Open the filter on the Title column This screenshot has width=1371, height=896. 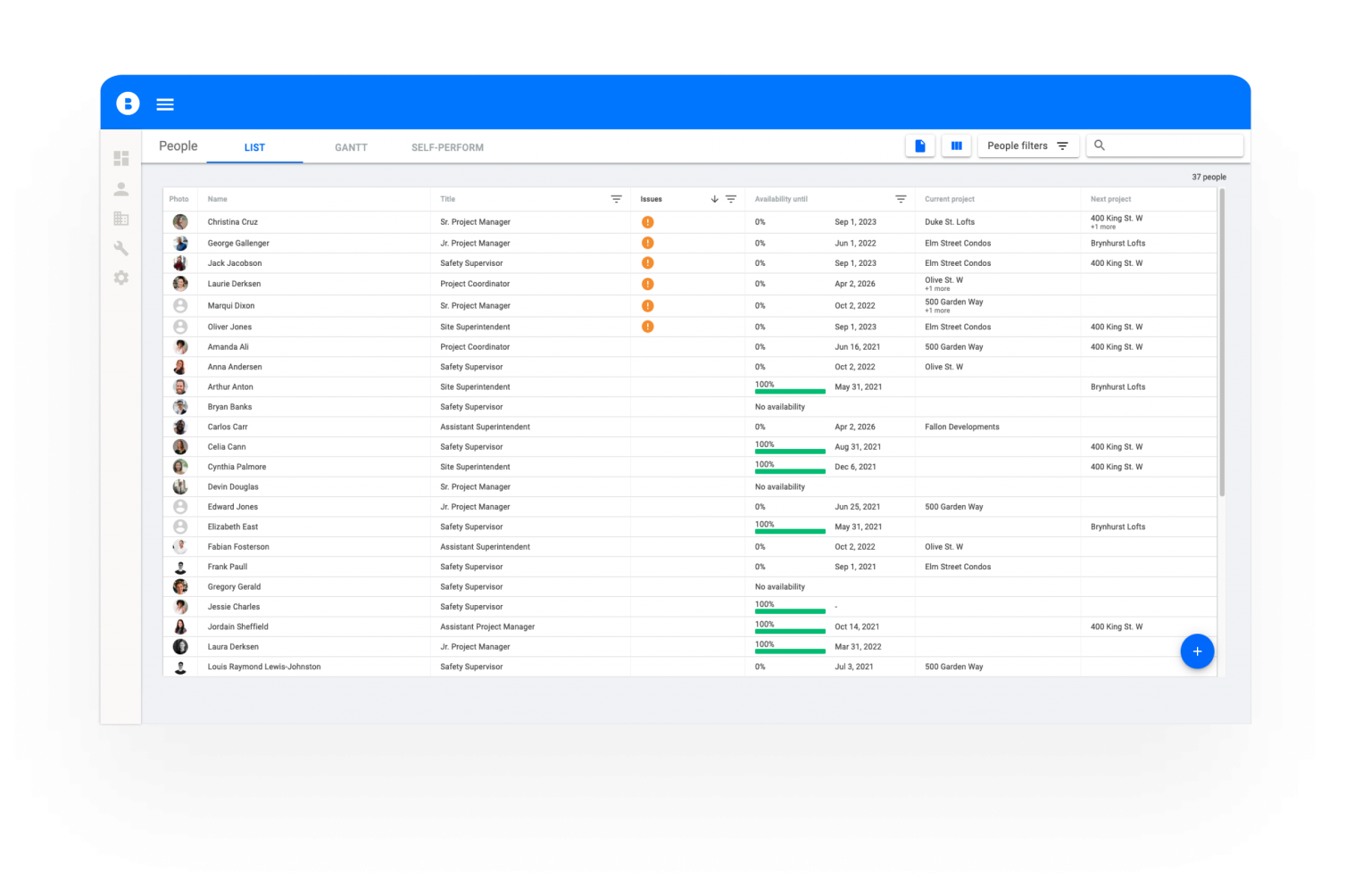pos(616,199)
